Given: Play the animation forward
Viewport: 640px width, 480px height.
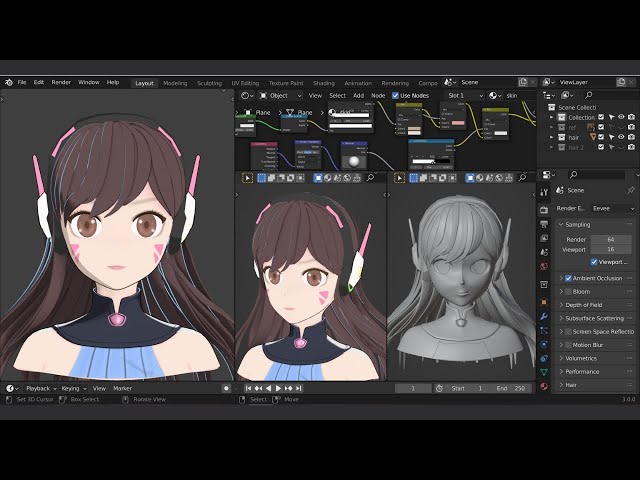Looking at the screenshot, I should [278, 389].
